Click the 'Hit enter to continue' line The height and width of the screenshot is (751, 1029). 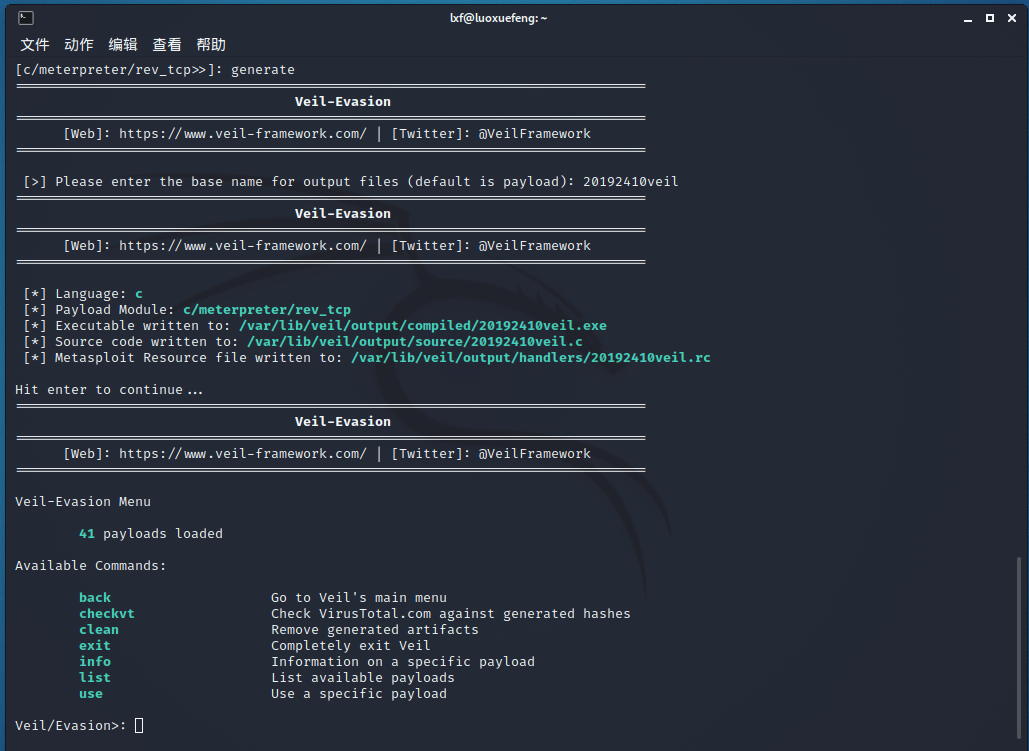pos(109,389)
